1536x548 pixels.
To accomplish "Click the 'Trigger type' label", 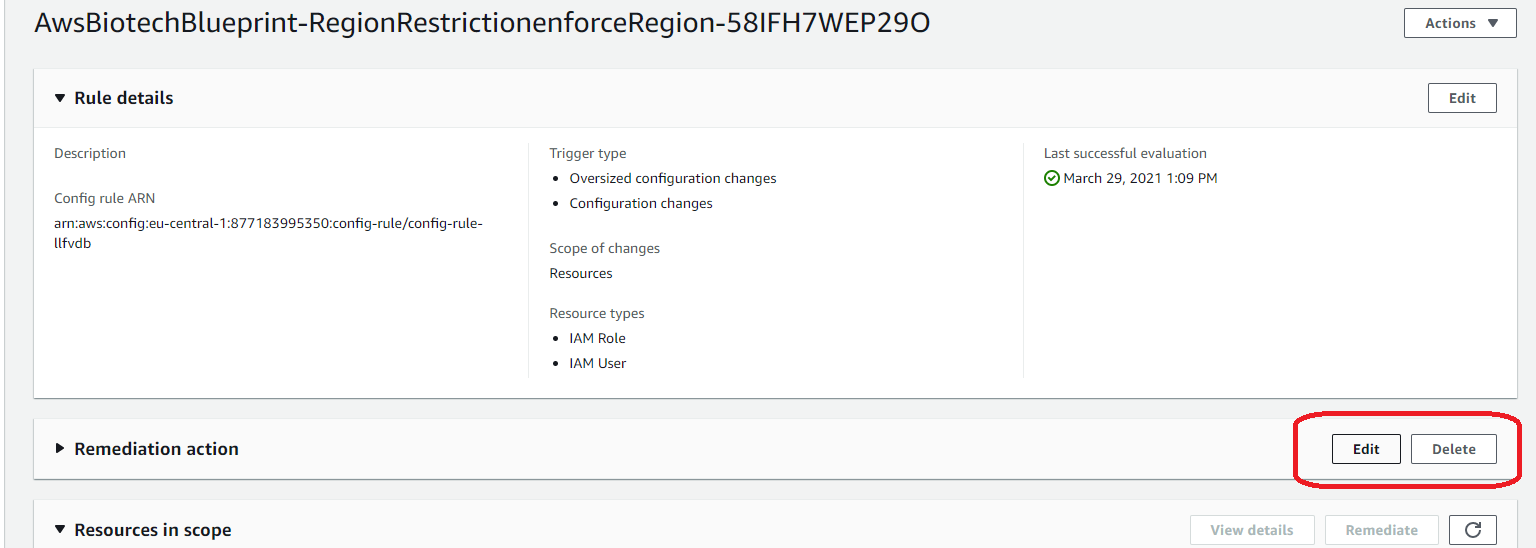I will [x=588, y=153].
